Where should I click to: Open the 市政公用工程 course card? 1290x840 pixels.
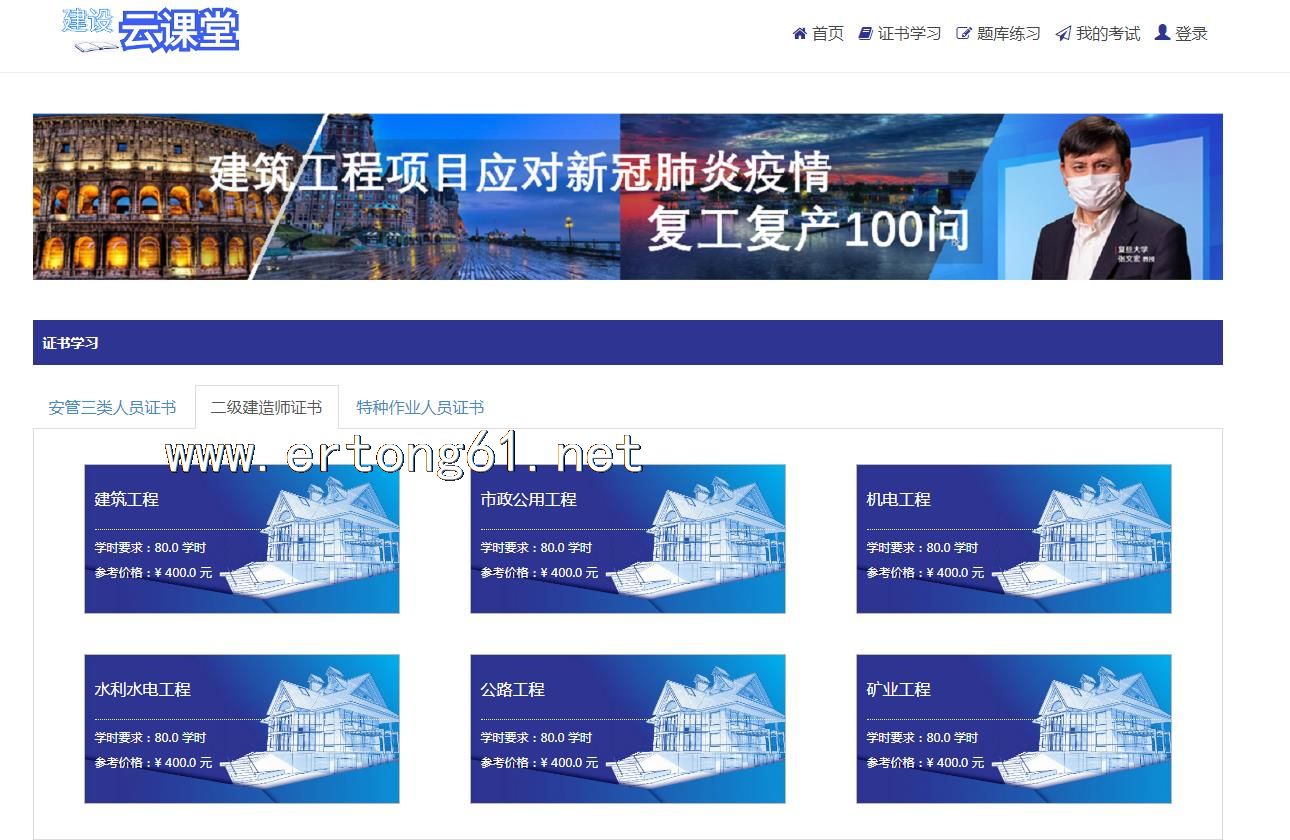click(x=628, y=539)
